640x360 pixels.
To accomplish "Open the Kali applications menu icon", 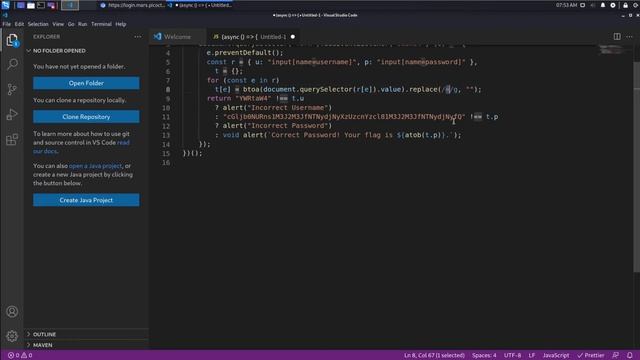I will tap(5, 5).
